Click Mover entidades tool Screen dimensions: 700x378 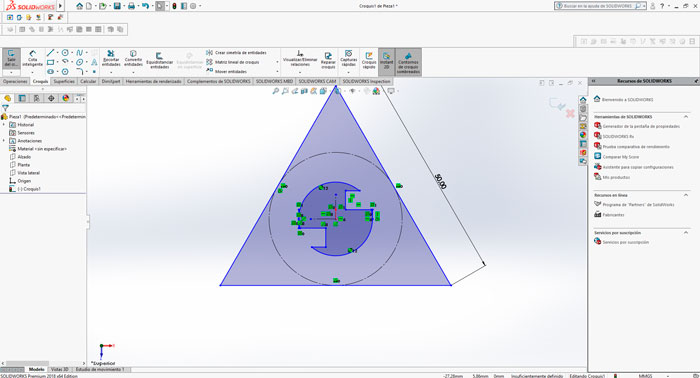(226, 71)
